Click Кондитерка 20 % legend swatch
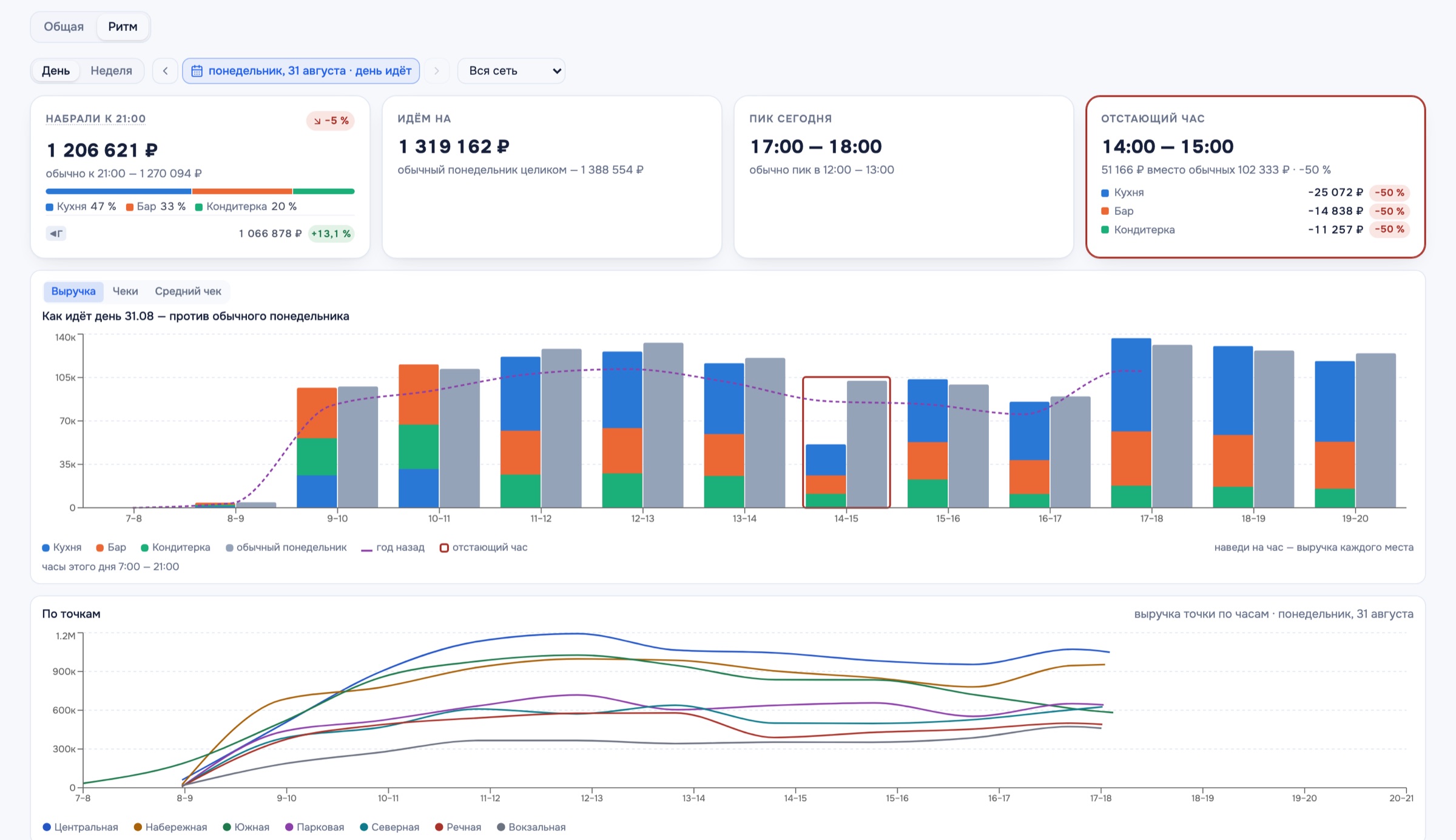 pos(199,207)
